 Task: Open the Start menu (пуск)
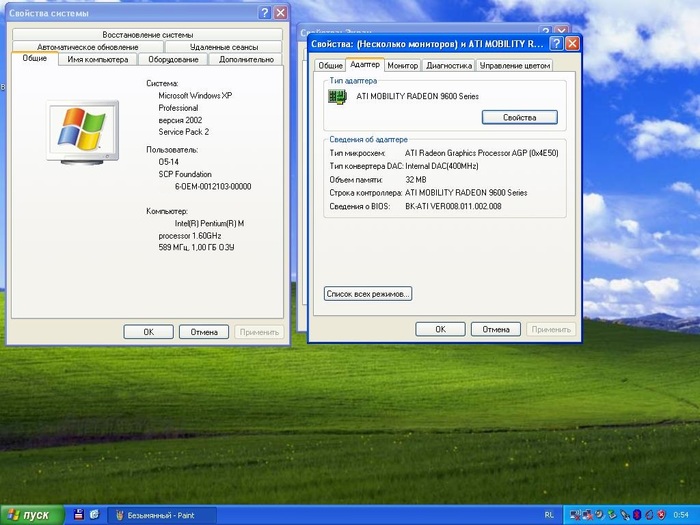(x=28, y=515)
